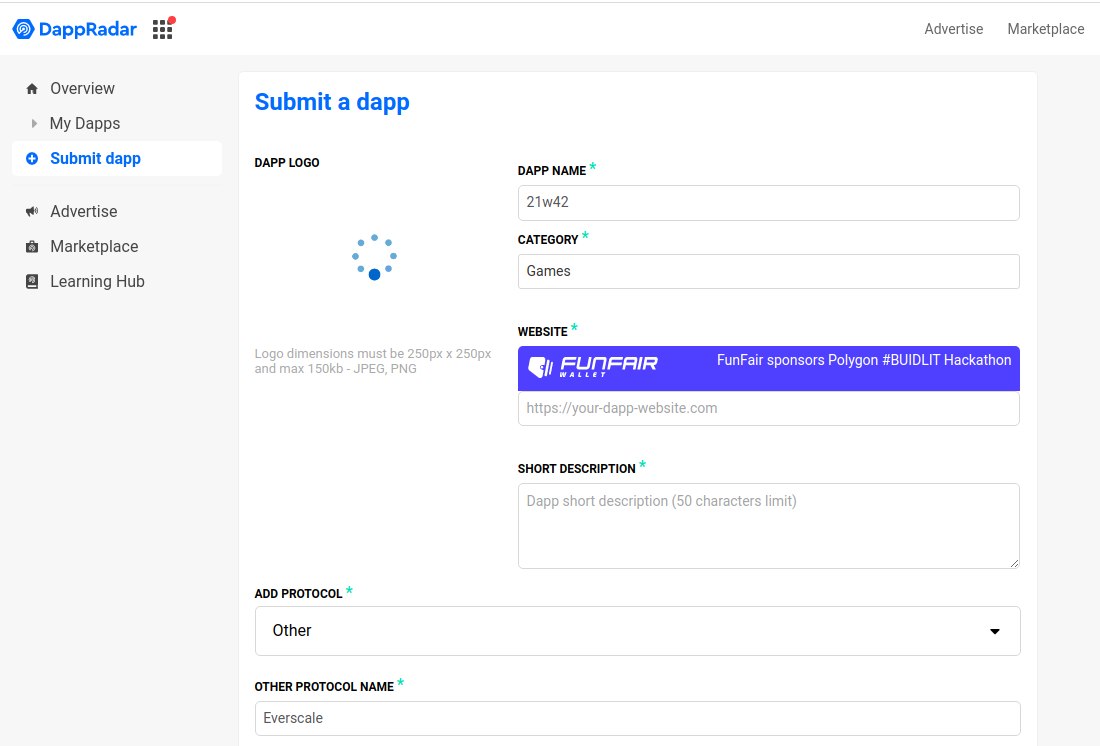The image size is (1100, 746).
Task: Click FunFair sponsors Polygon hackathon banner text
Action: (863, 360)
